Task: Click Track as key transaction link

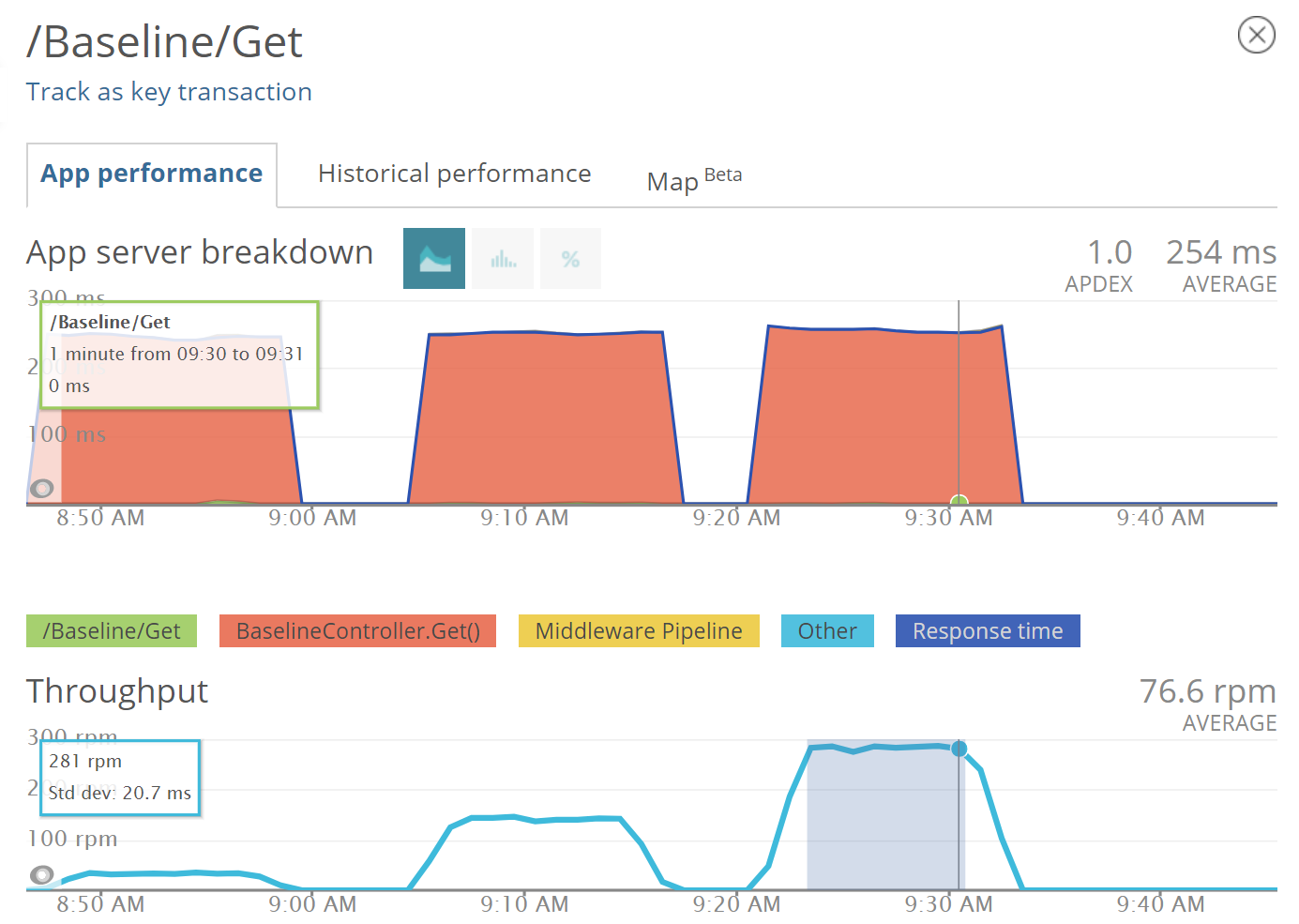Action: click(x=169, y=92)
